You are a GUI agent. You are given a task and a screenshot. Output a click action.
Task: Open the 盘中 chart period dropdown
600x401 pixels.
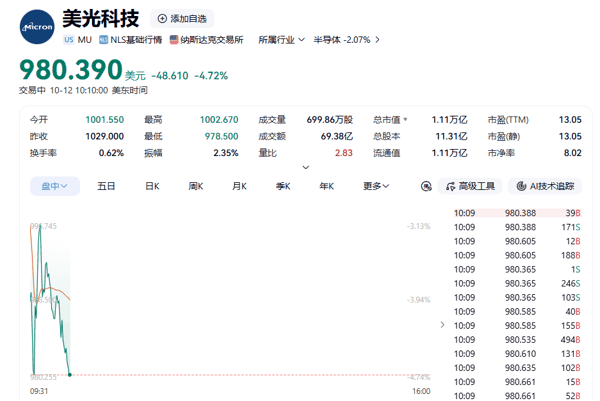point(55,186)
